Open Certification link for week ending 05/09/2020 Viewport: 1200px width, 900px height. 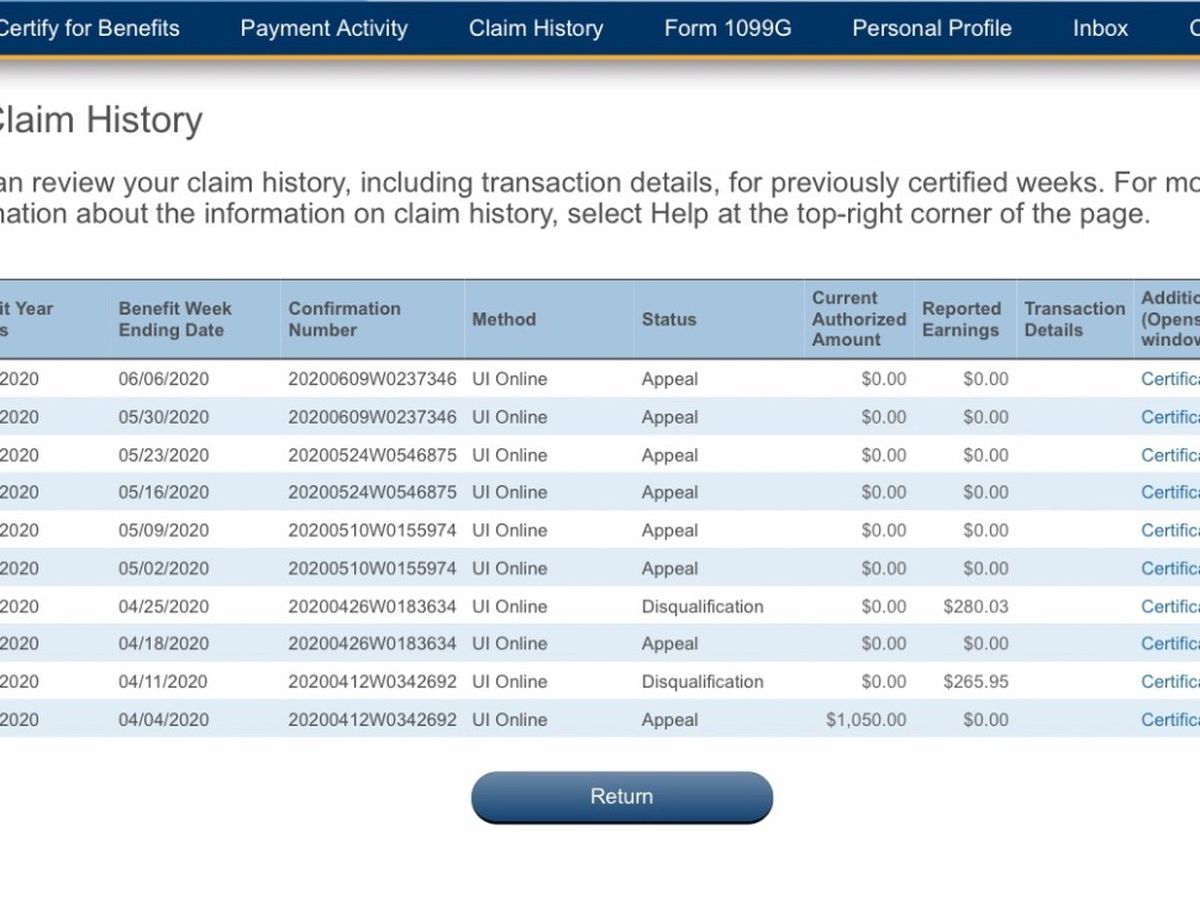click(1170, 530)
